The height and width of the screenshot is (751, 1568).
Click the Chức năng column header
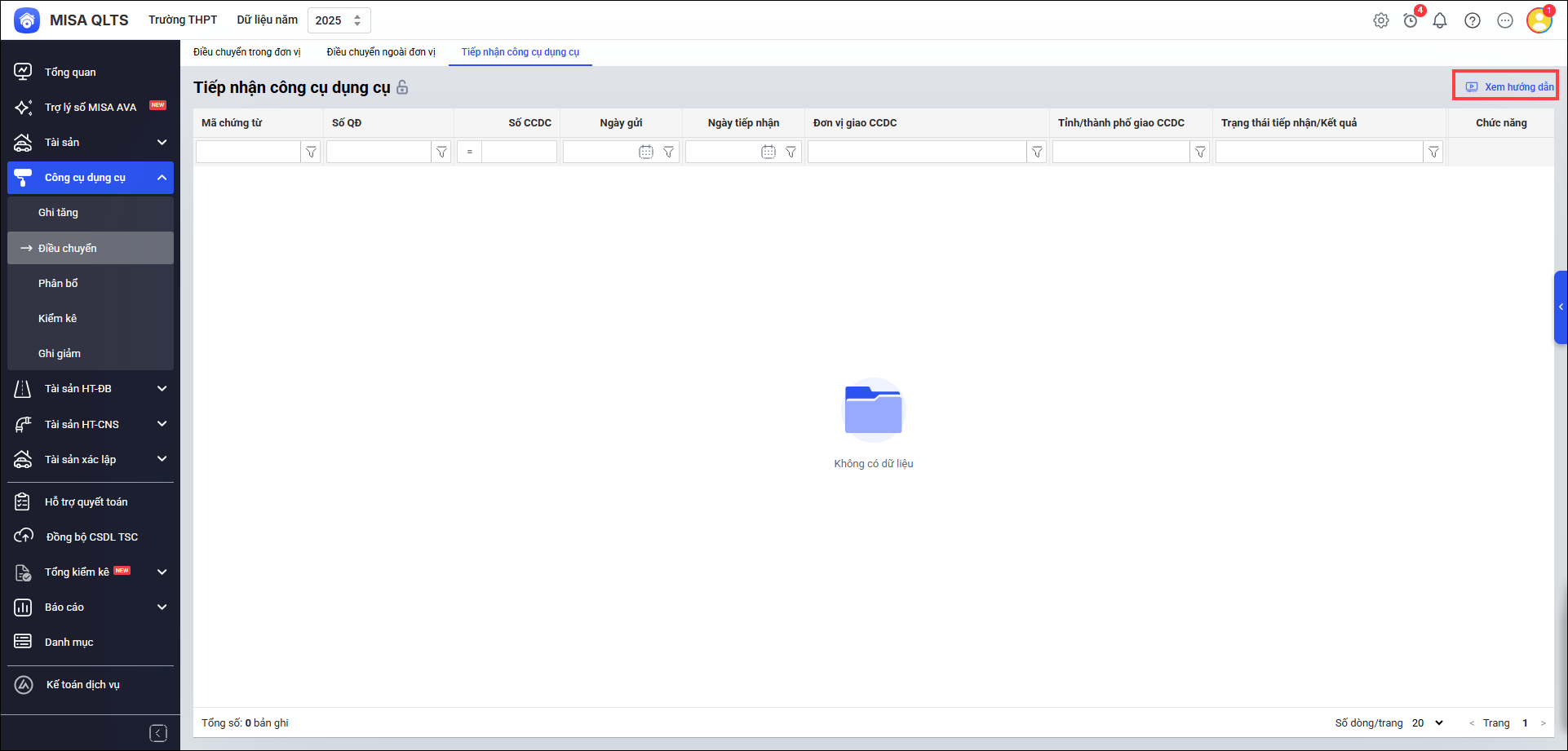coord(1501,123)
